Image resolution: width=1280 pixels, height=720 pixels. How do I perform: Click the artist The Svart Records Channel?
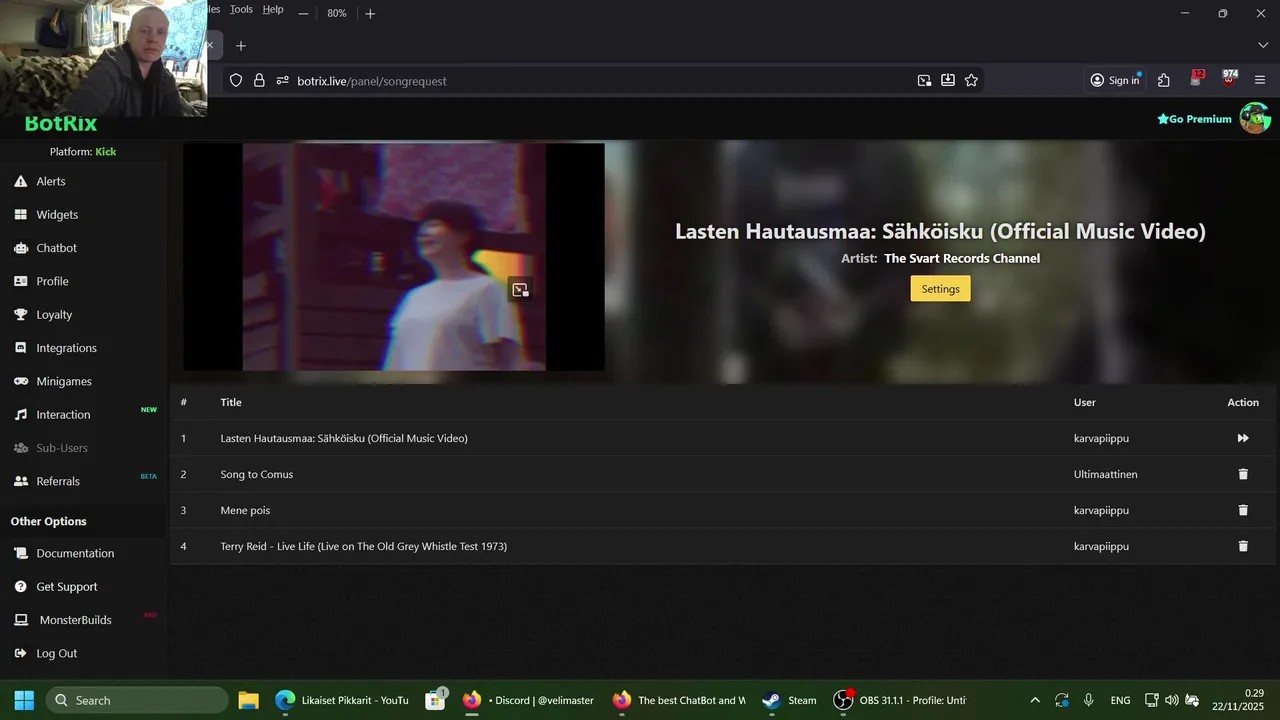[x=962, y=258]
